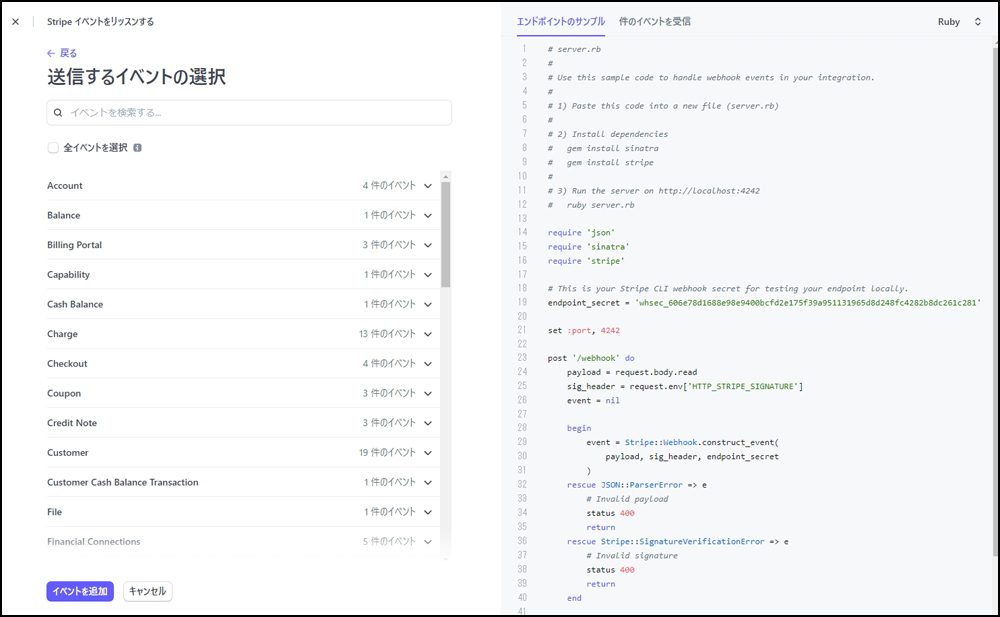Click the back arrow link 戻る

pos(62,53)
